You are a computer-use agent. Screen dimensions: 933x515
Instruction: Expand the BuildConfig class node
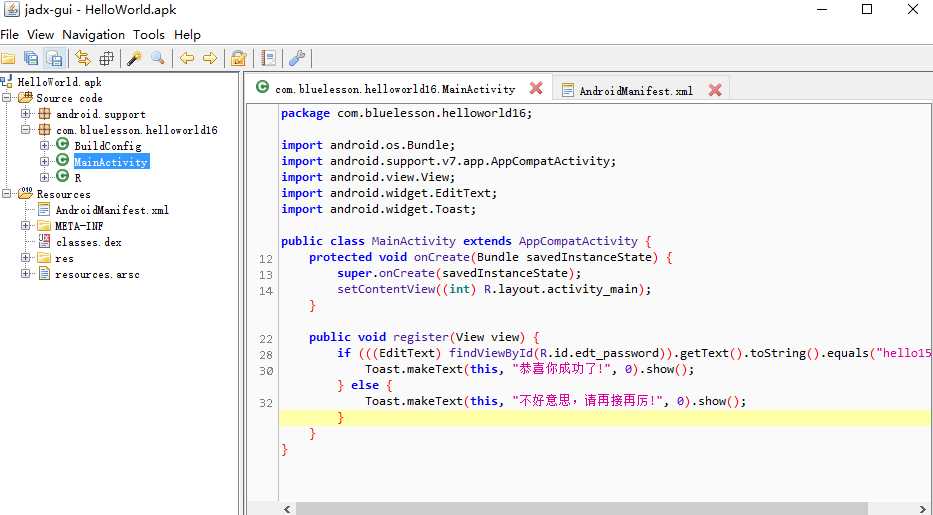[x=45, y=146]
